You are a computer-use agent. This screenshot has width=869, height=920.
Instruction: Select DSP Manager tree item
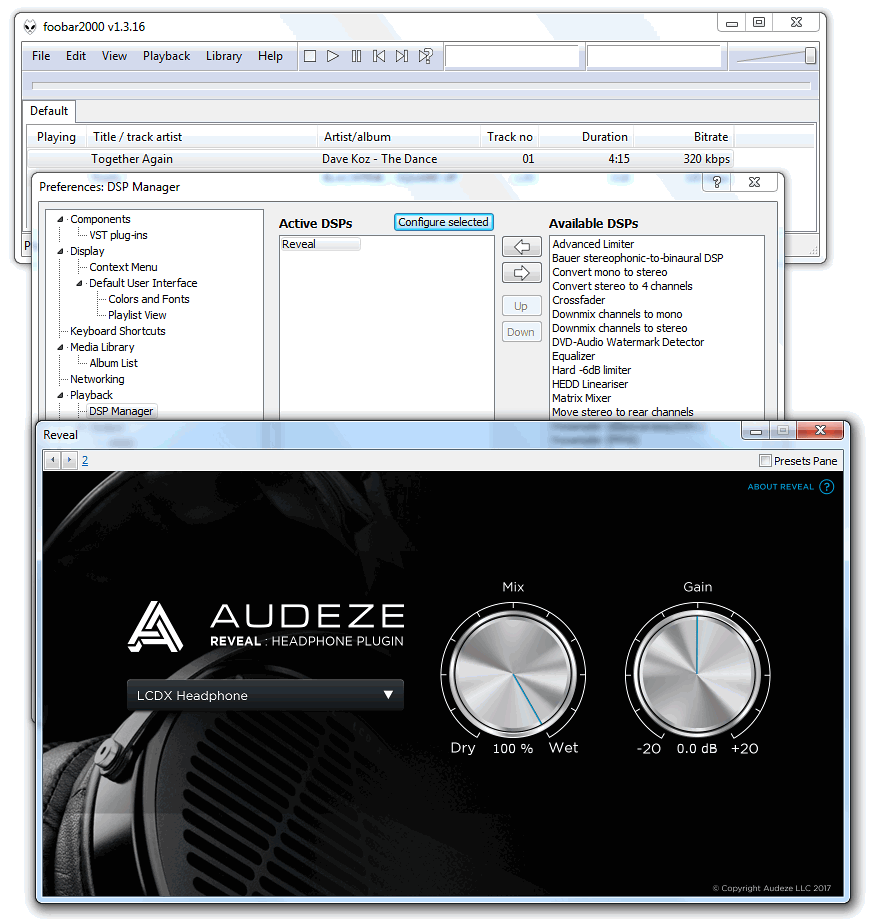[121, 411]
